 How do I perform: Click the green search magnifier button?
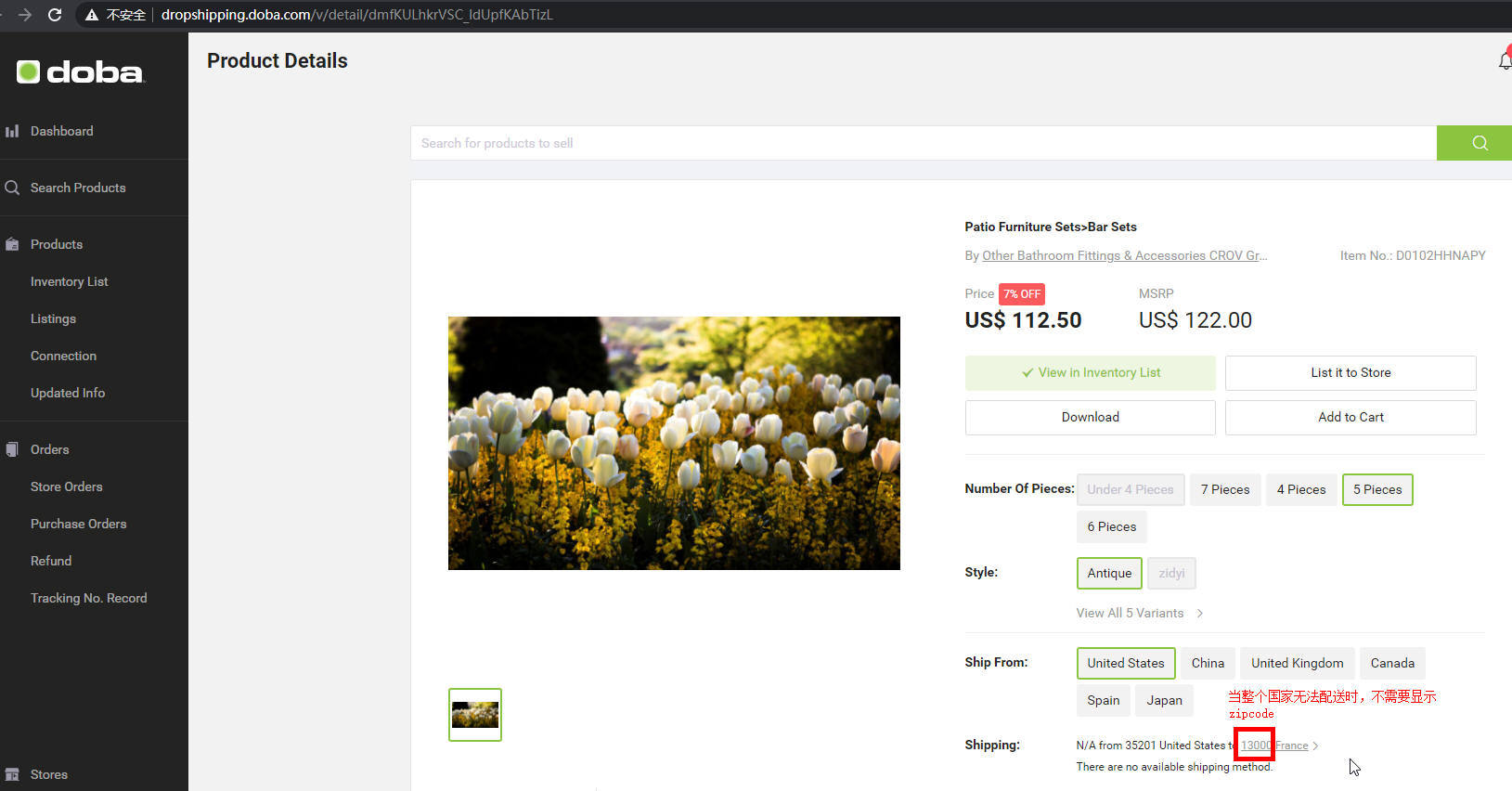(x=1479, y=143)
